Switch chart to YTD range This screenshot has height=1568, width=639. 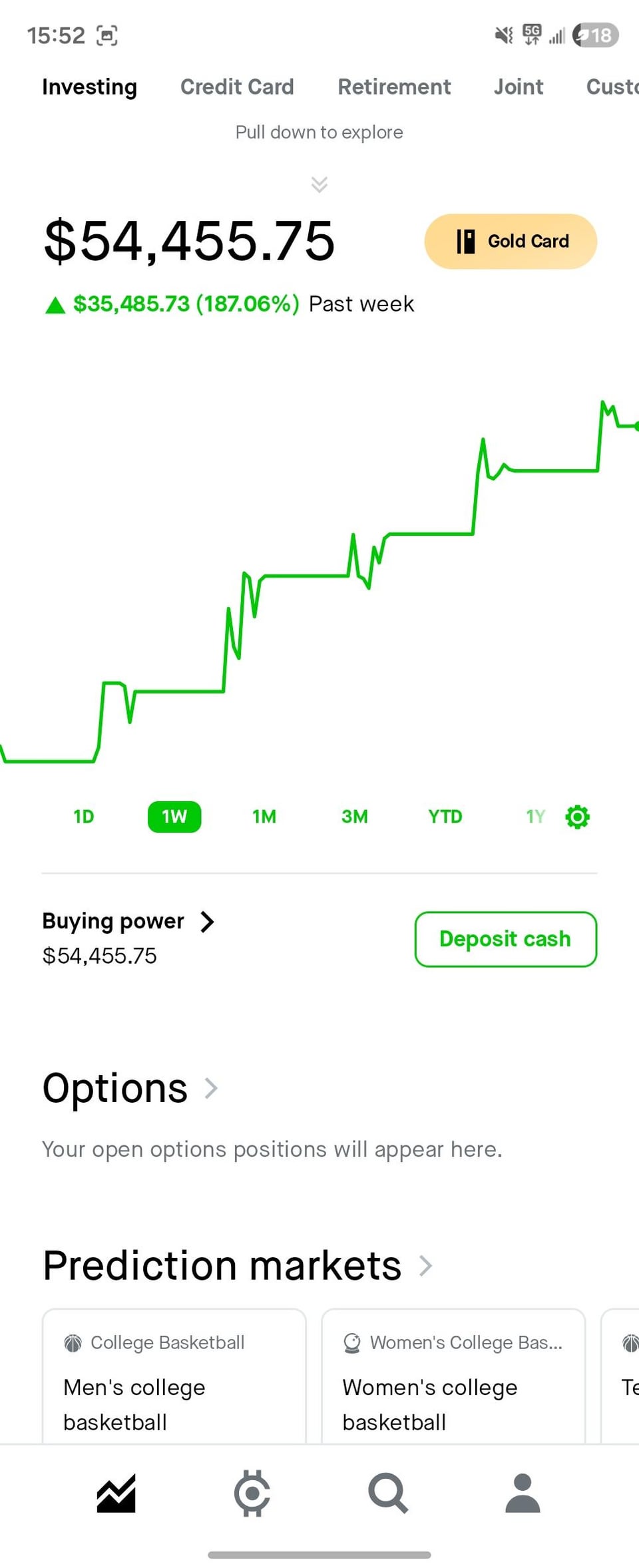[445, 817]
